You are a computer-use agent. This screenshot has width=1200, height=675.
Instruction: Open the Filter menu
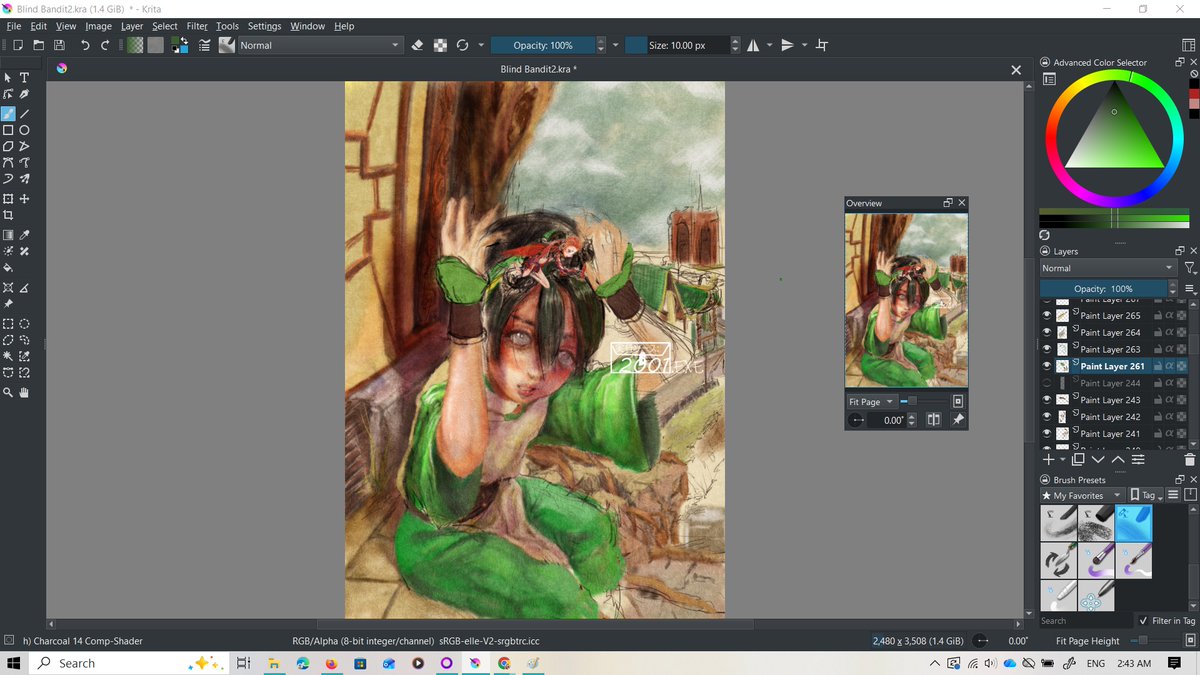tap(197, 26)
